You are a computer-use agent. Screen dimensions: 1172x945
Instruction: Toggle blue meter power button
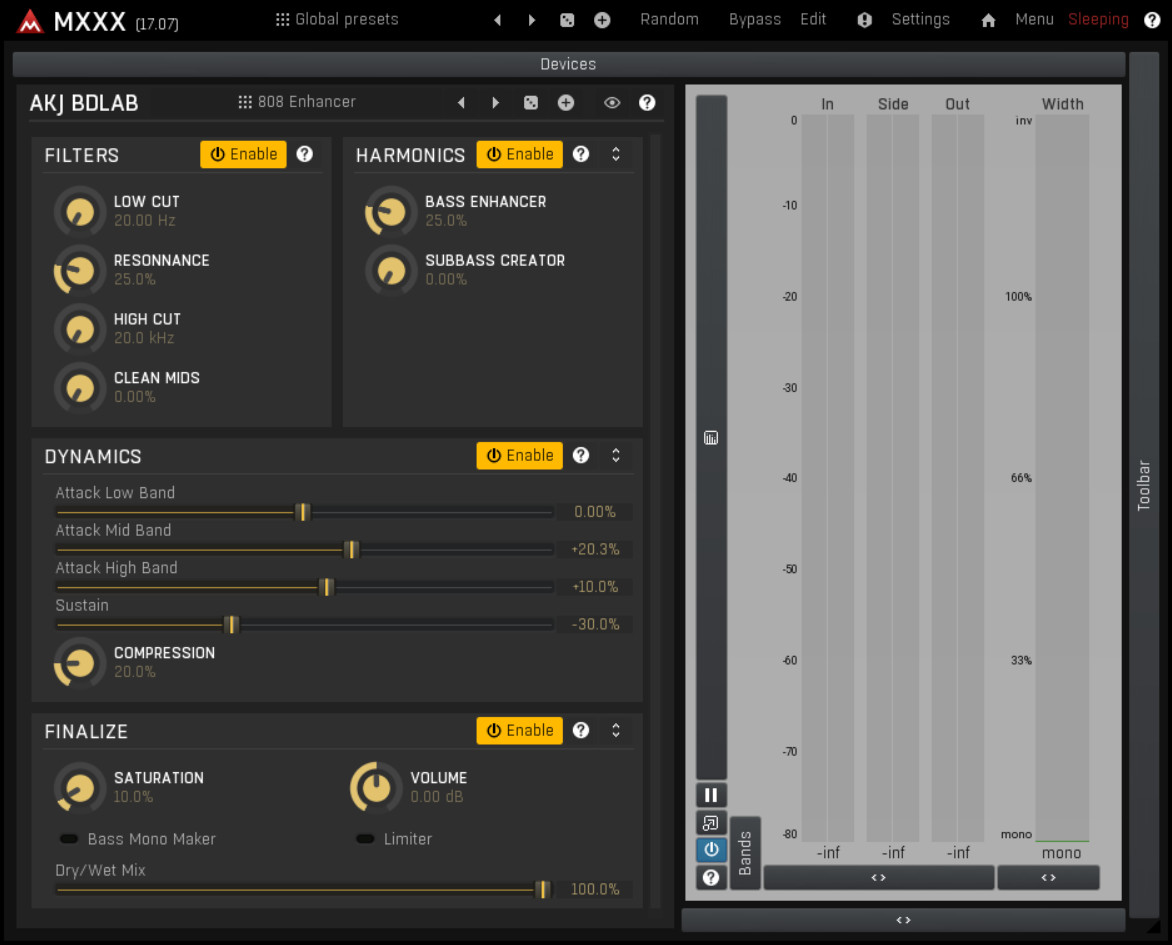coord(711,850)
